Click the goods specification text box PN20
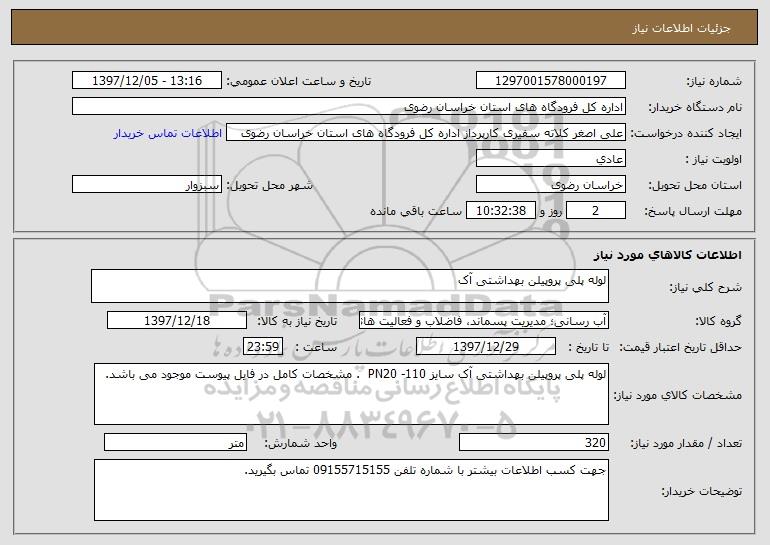This screenshot has width=770, height=545. (351, 394)
